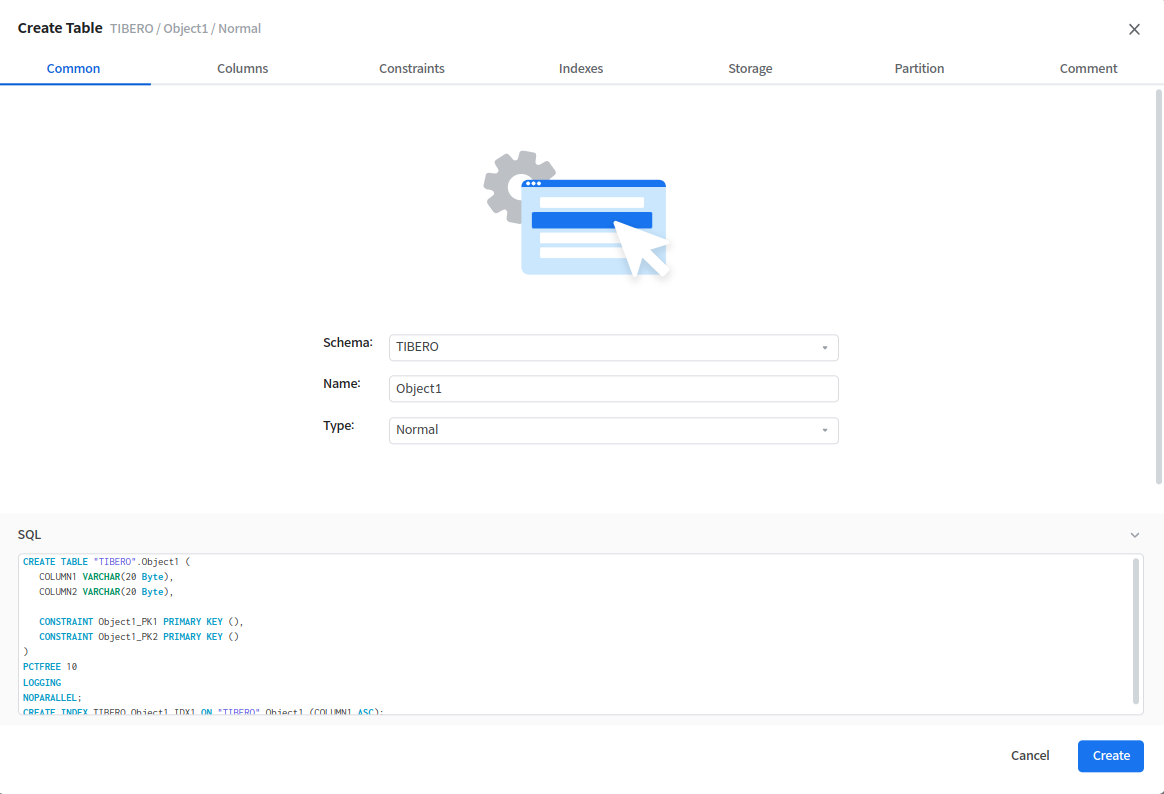Open the Constraints tab
The image size is (1164, 794).
[x=412, y=68]
